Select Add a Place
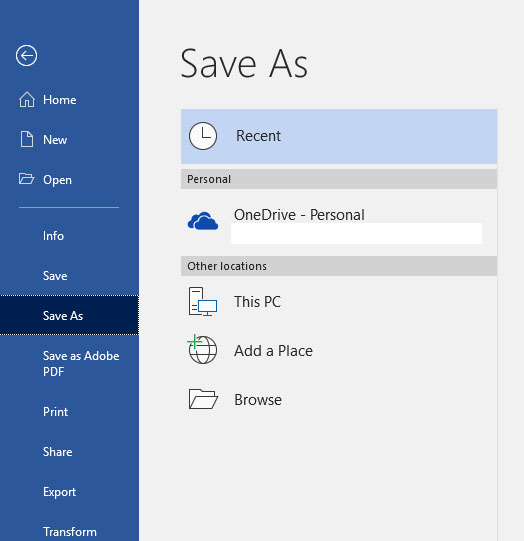The image size is (524, 541). (339, 351)
